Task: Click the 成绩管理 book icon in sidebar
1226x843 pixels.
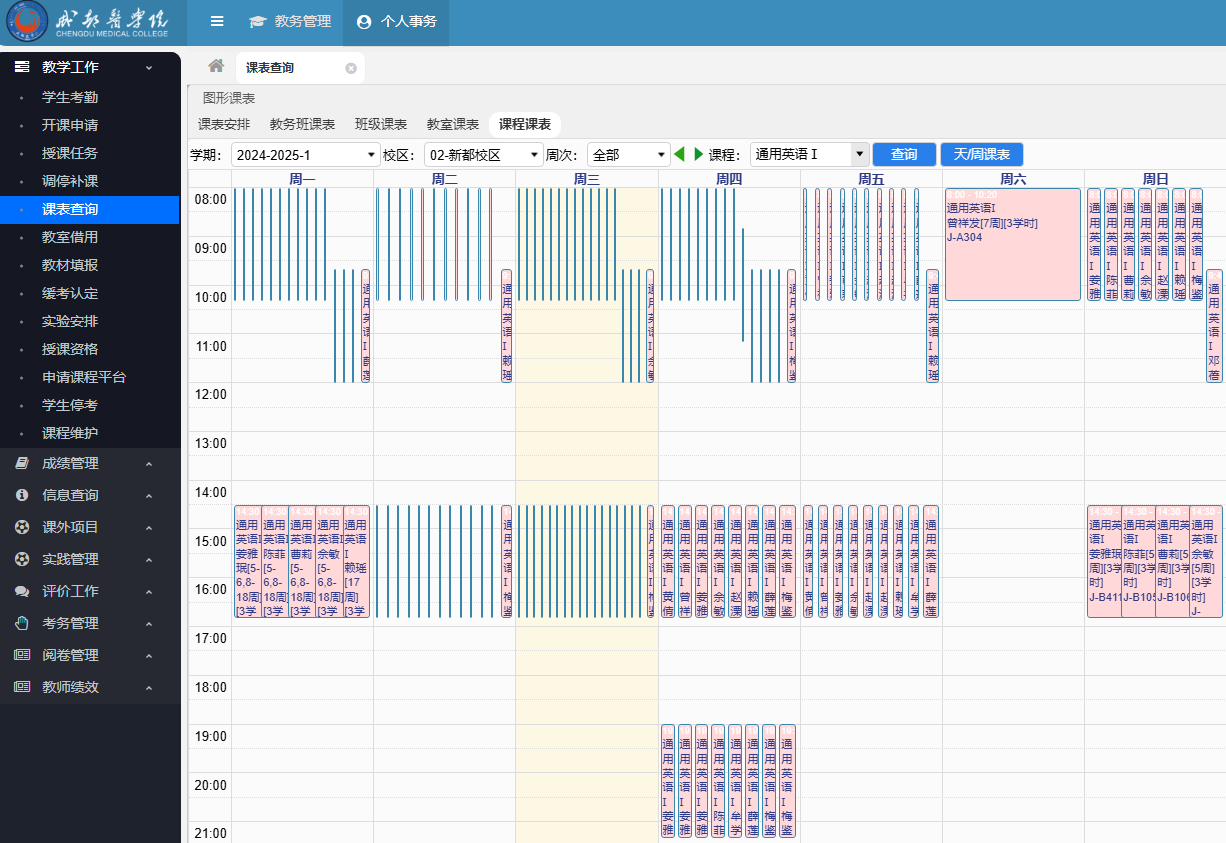Action: click(21, 463)
